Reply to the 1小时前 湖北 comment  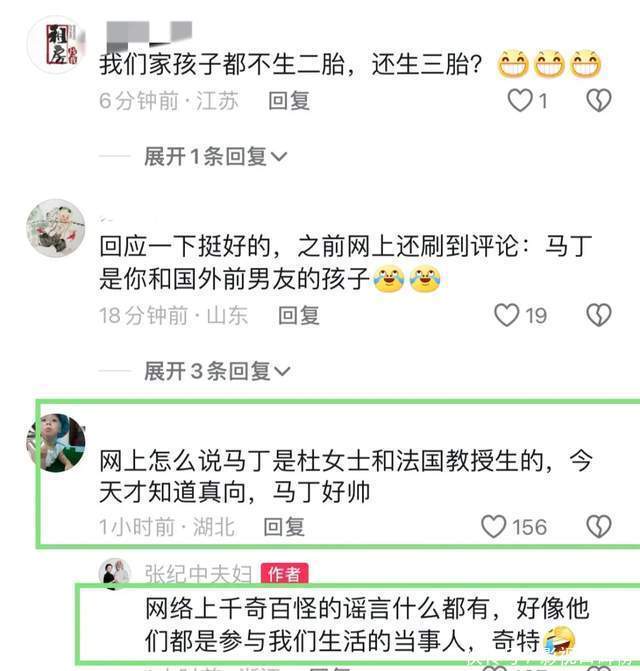pos(284,527)
